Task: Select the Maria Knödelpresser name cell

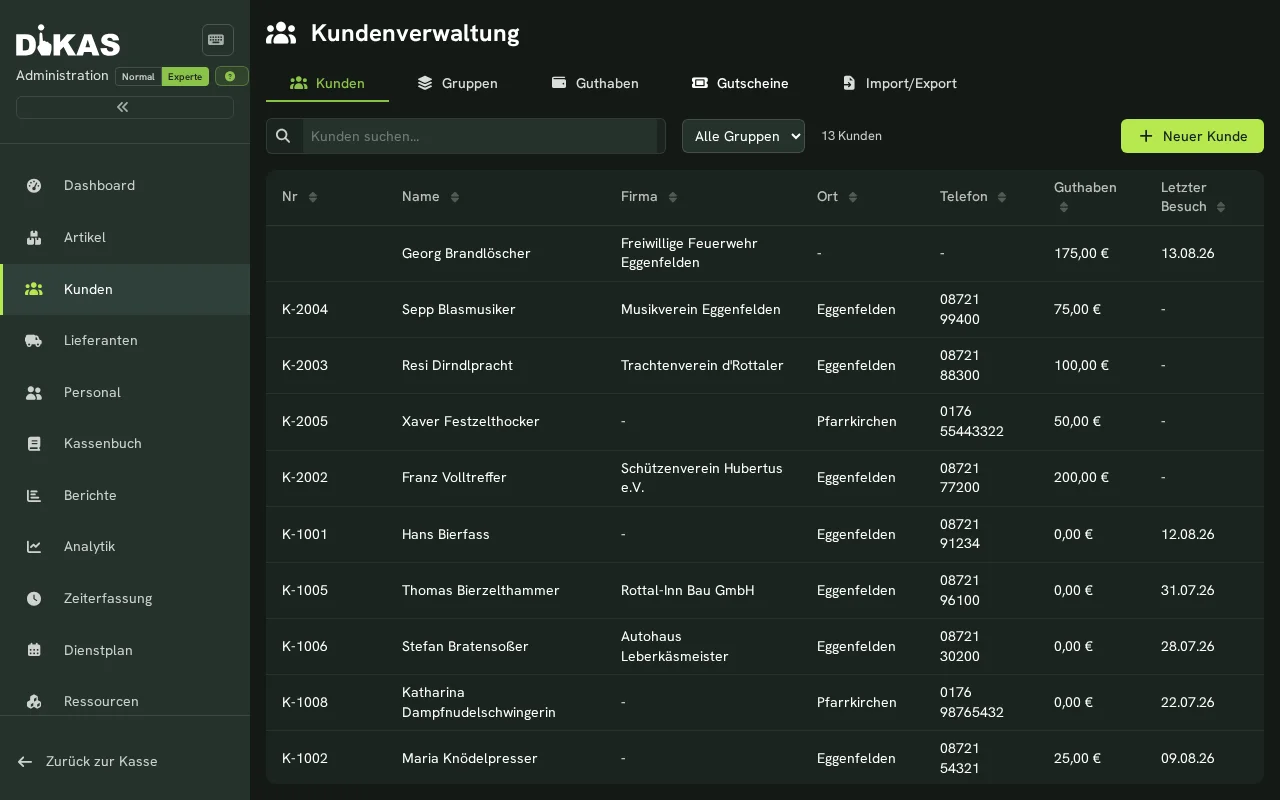Action: coord(470,758)
